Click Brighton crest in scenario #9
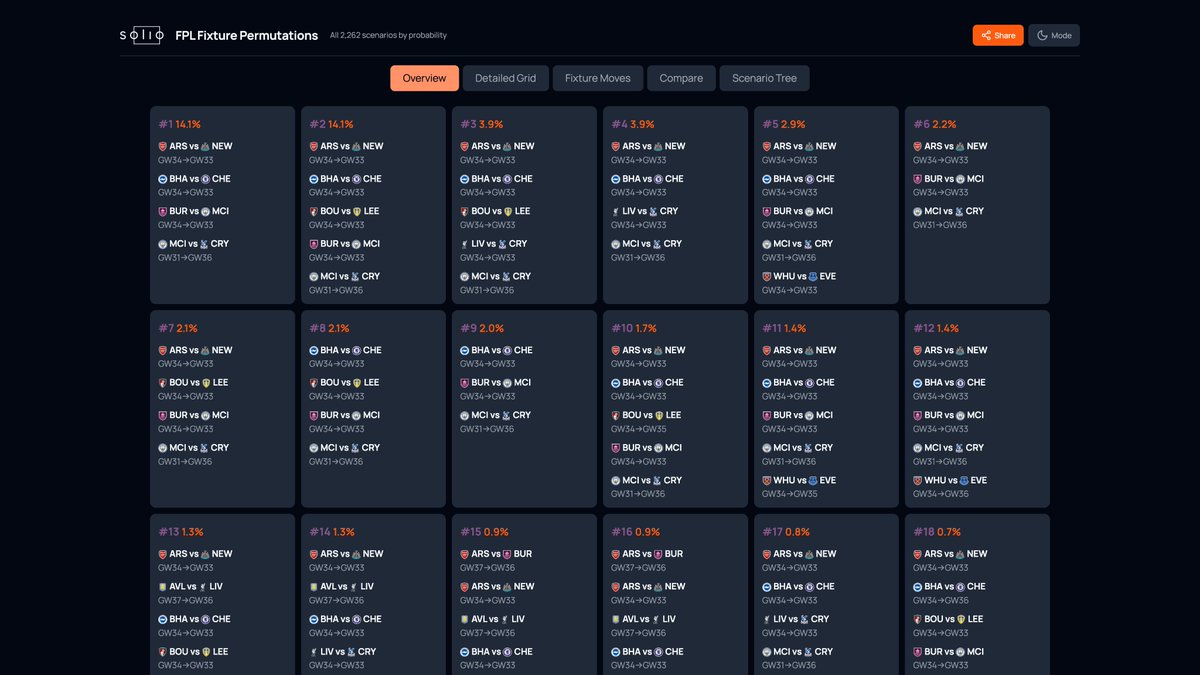 pyautogui.click(x=465, y=350)
